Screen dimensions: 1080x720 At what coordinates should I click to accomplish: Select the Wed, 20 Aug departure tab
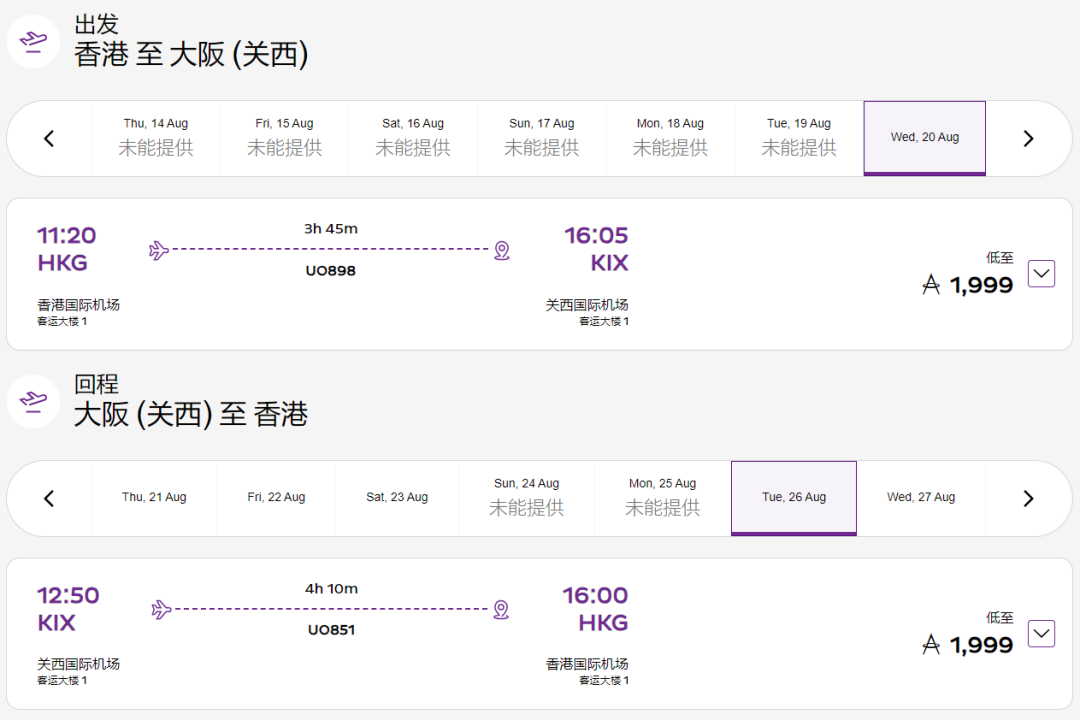pos(924,138)
